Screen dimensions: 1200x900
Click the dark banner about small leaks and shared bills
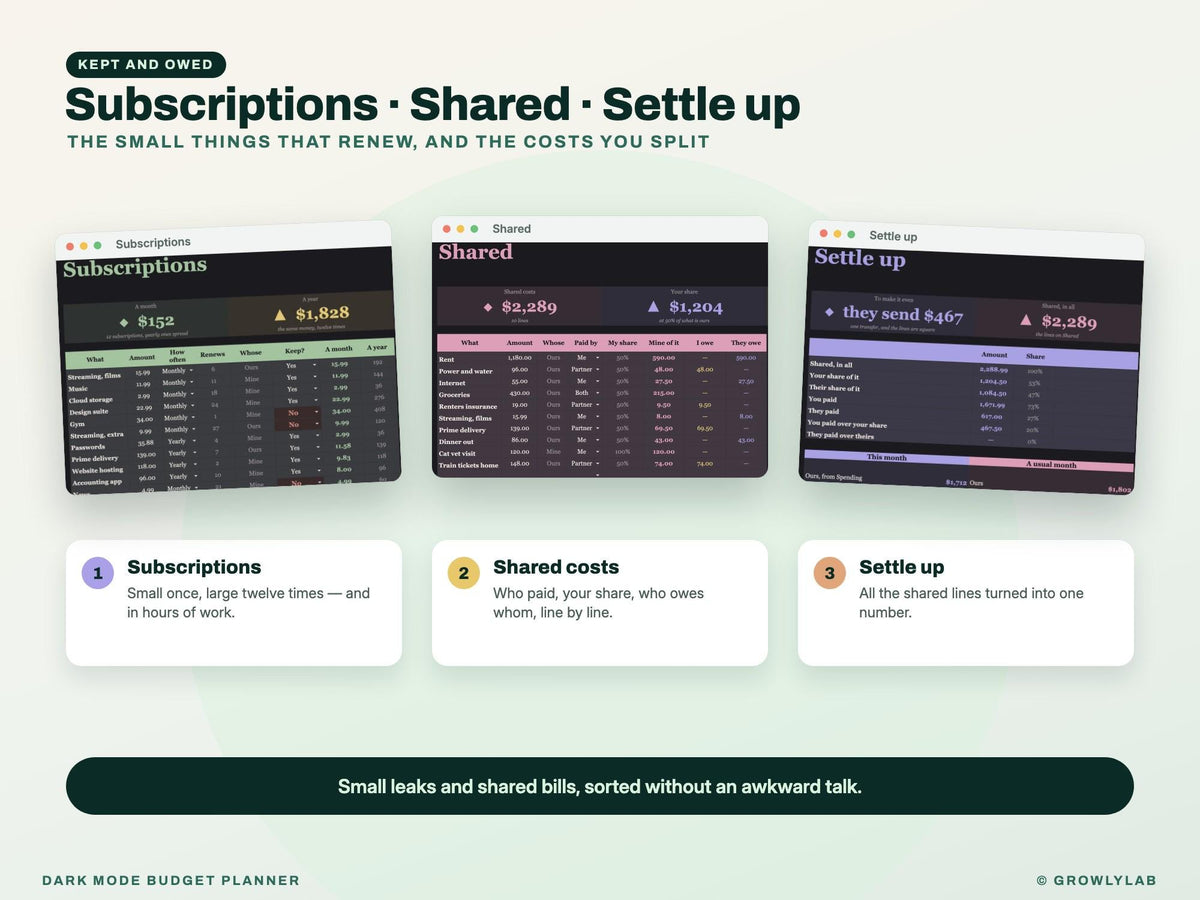600,786
